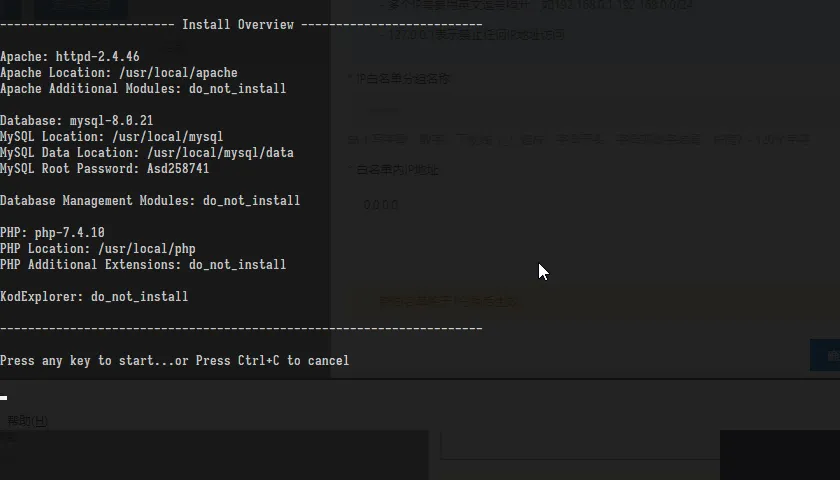Viewport: 840px width, 480px height.
Task: Click the 'MySQL Location: /usr/local/mysql' line
Action: click(111, 137)
